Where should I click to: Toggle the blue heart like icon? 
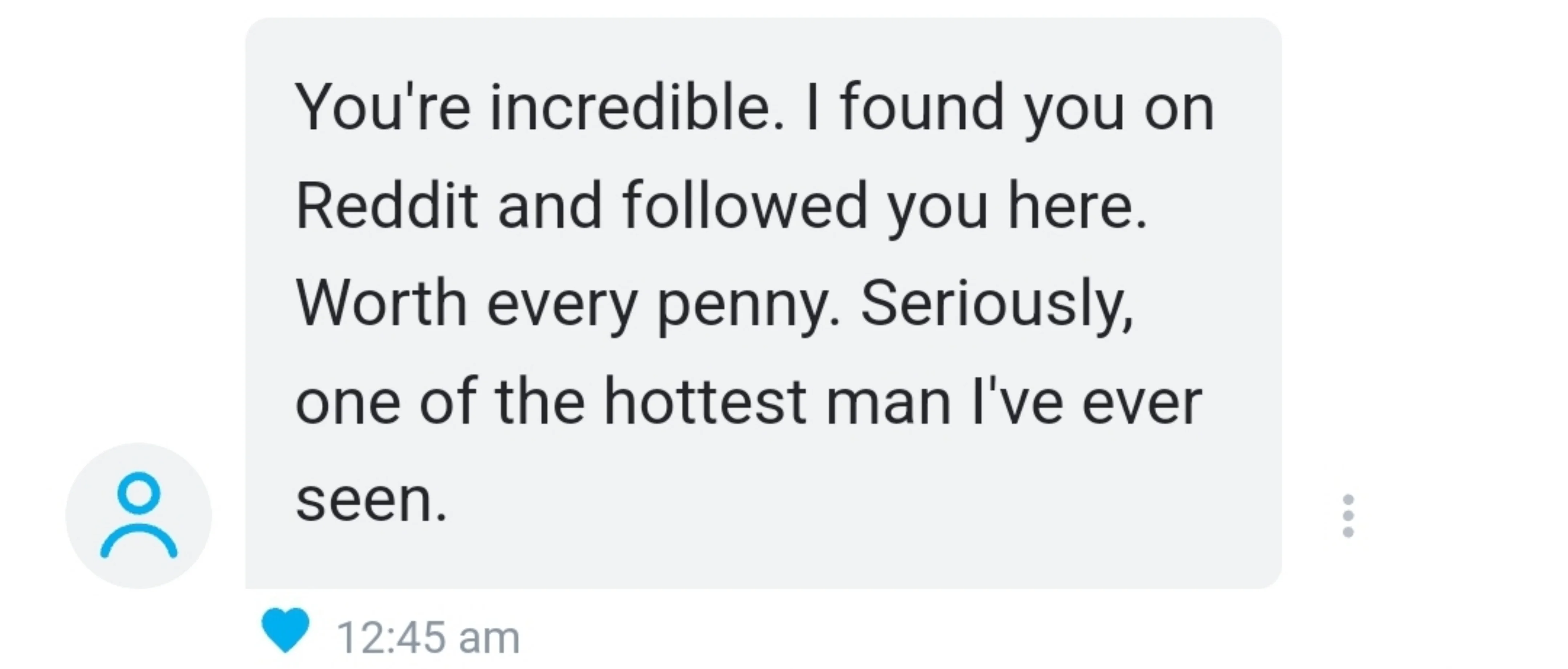click(285, 630)
